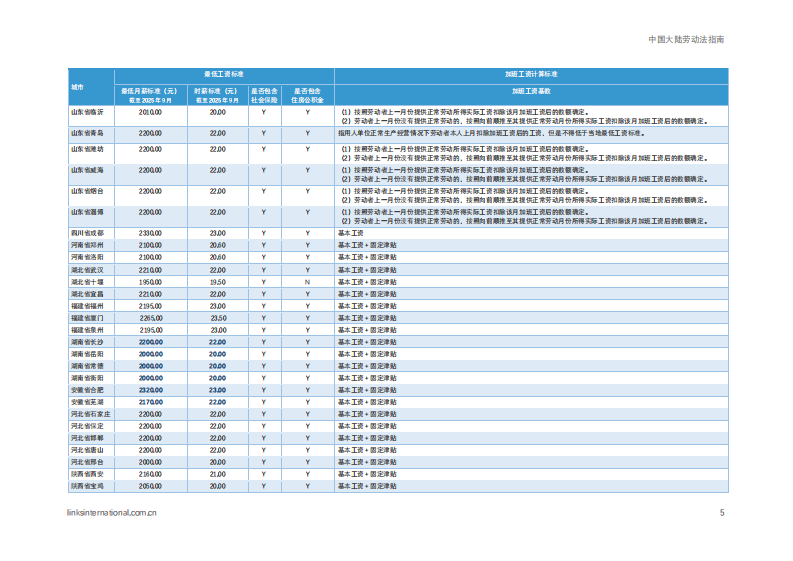Viewport: 793px width, 561px height.
Task: Select the 城市 column header
Action: click(77, 88)
